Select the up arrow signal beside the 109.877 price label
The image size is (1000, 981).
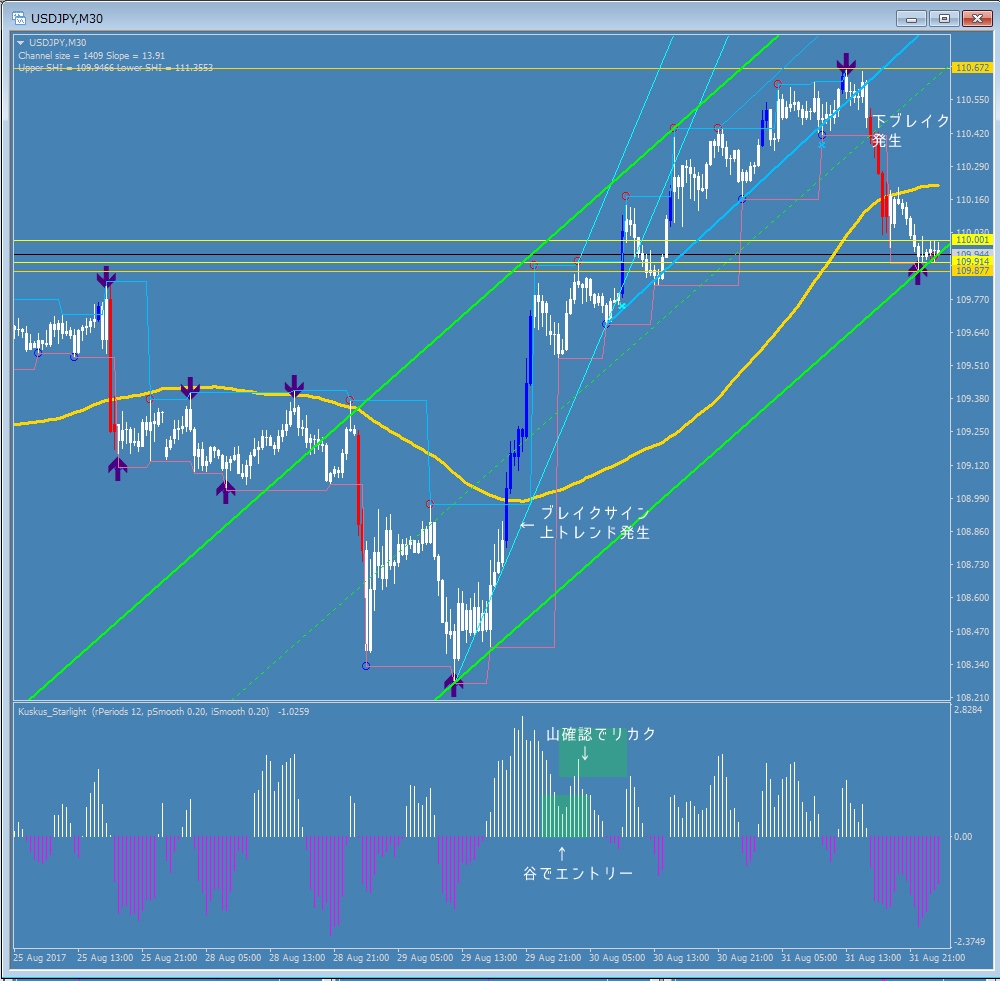coord(918,271)
